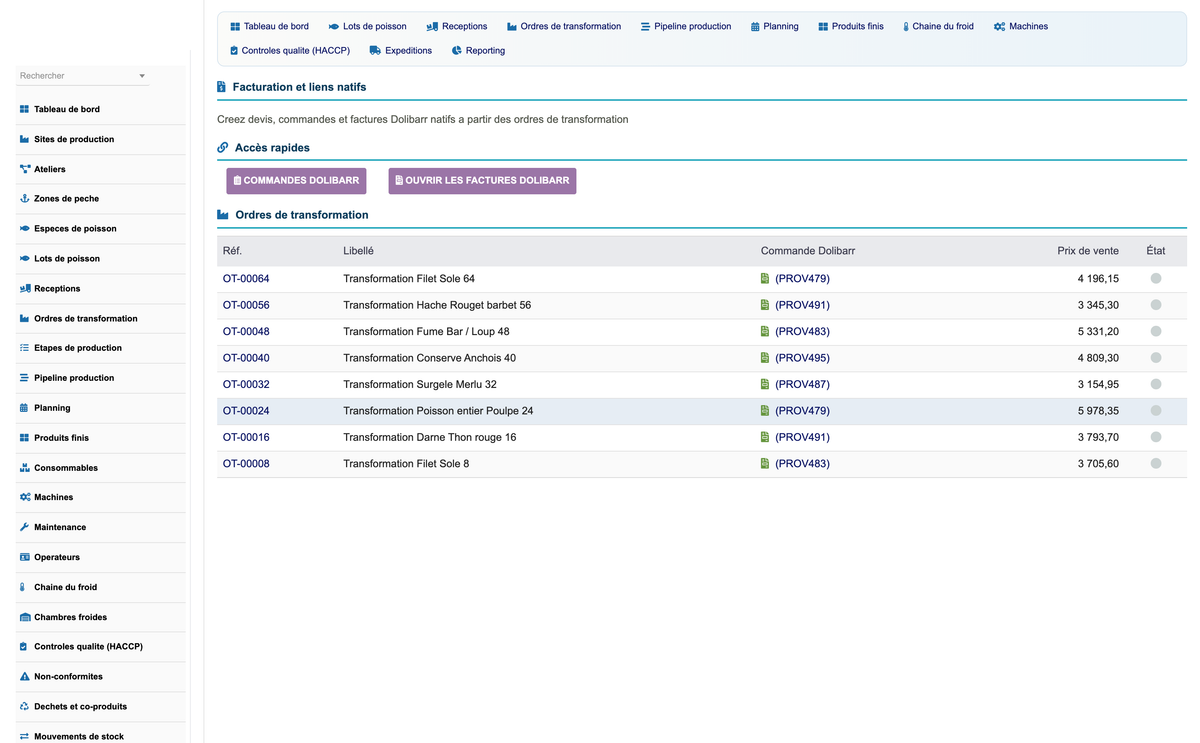
Task: Click the Zones de peche anchor icon
Action: point(24,199)
